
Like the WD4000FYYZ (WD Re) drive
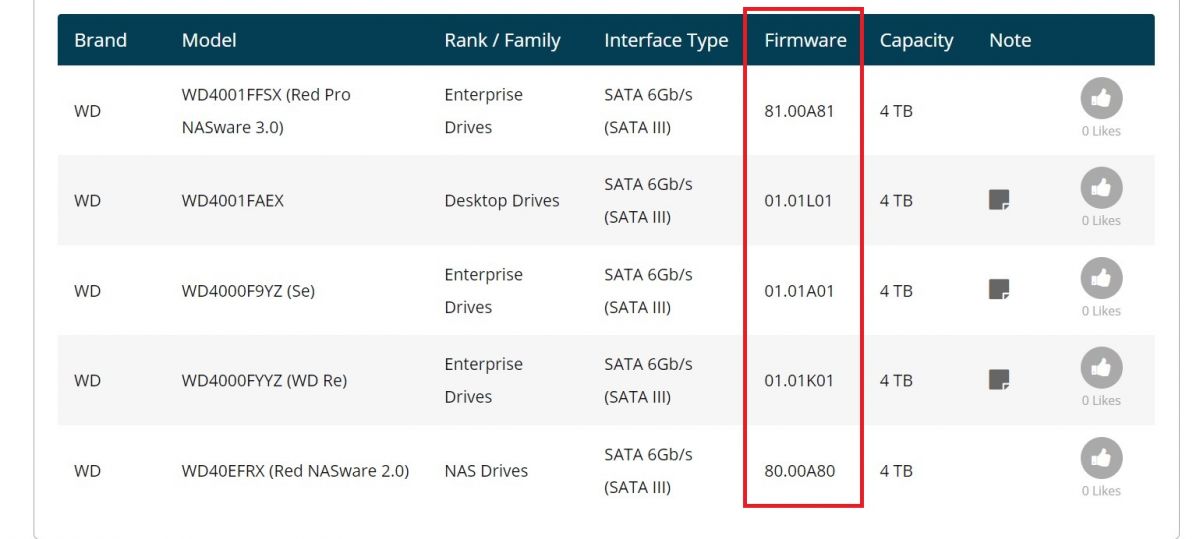pos(1101,368)
